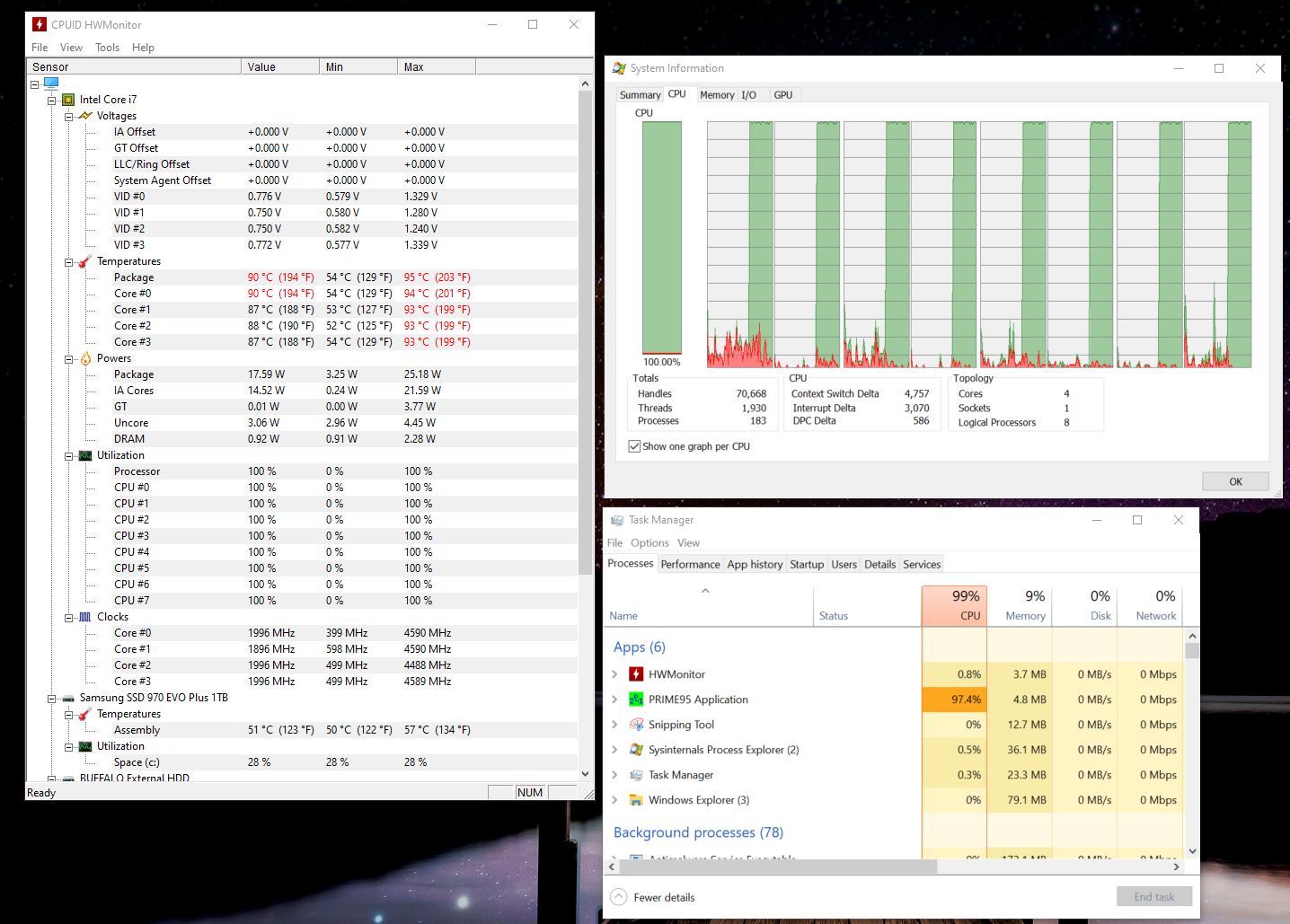Click Task Manager horizontal scrollbar thumb
1290x924 pixels.
[x=778, y=867]
